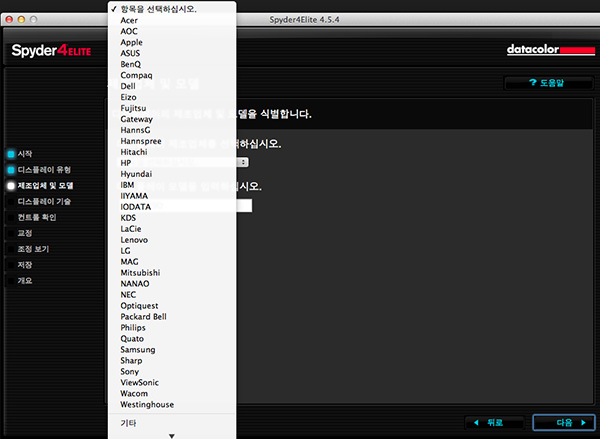Choose LG in the manufacturer list
Image resolution: width=600 pixels, height=439 pixels.
click(127, 250)
